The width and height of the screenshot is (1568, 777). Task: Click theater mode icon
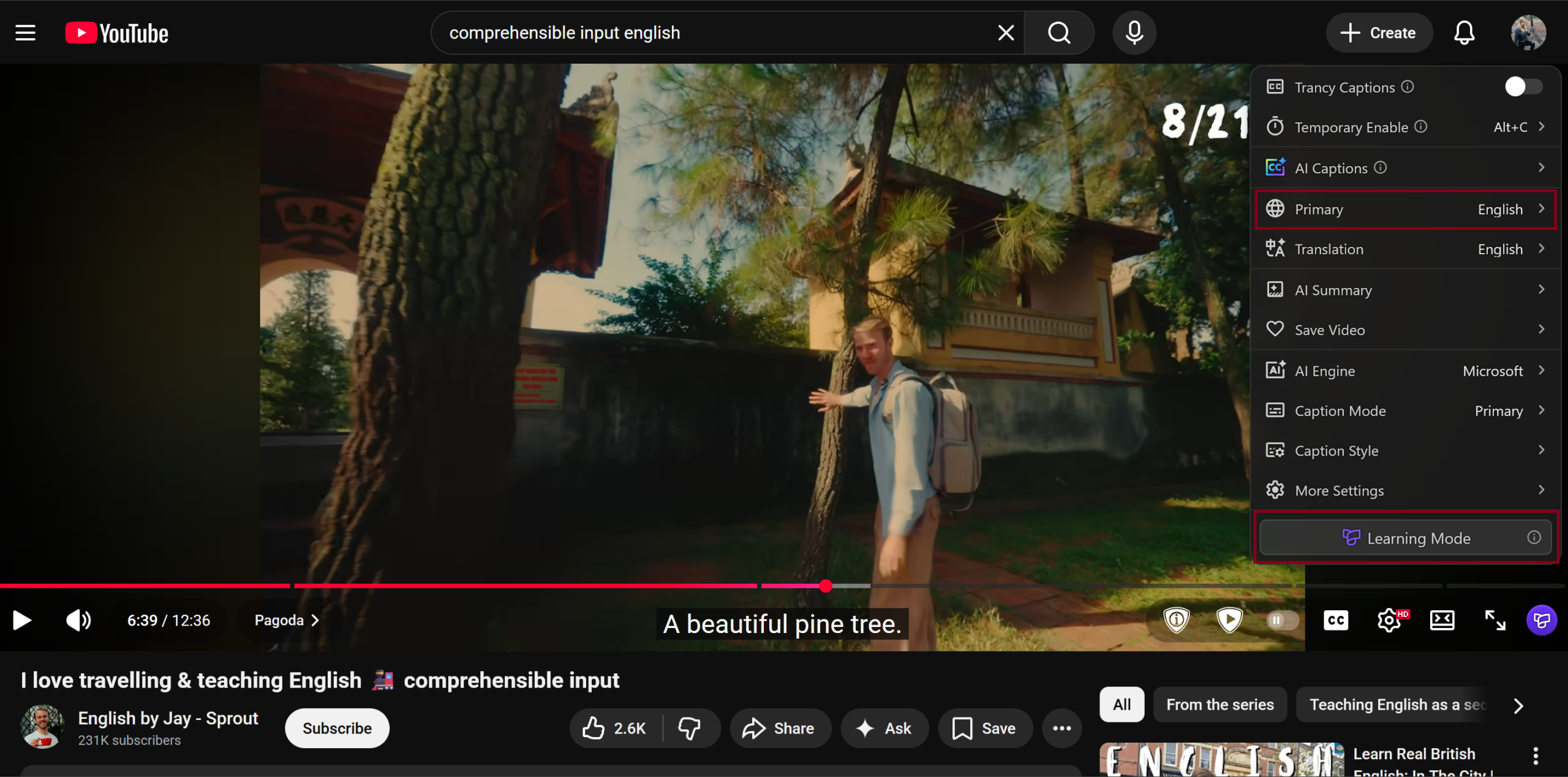pyautogui.click(x=1442, y=620)
